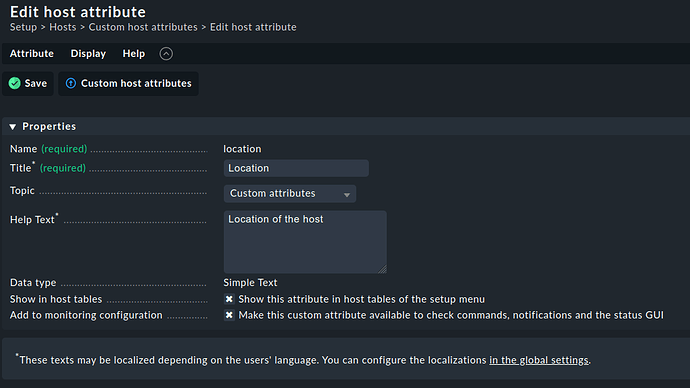
Task: Click the Edit host attribute breadcrumb entry
Action: pyautogui.click(x=253, y=27)
